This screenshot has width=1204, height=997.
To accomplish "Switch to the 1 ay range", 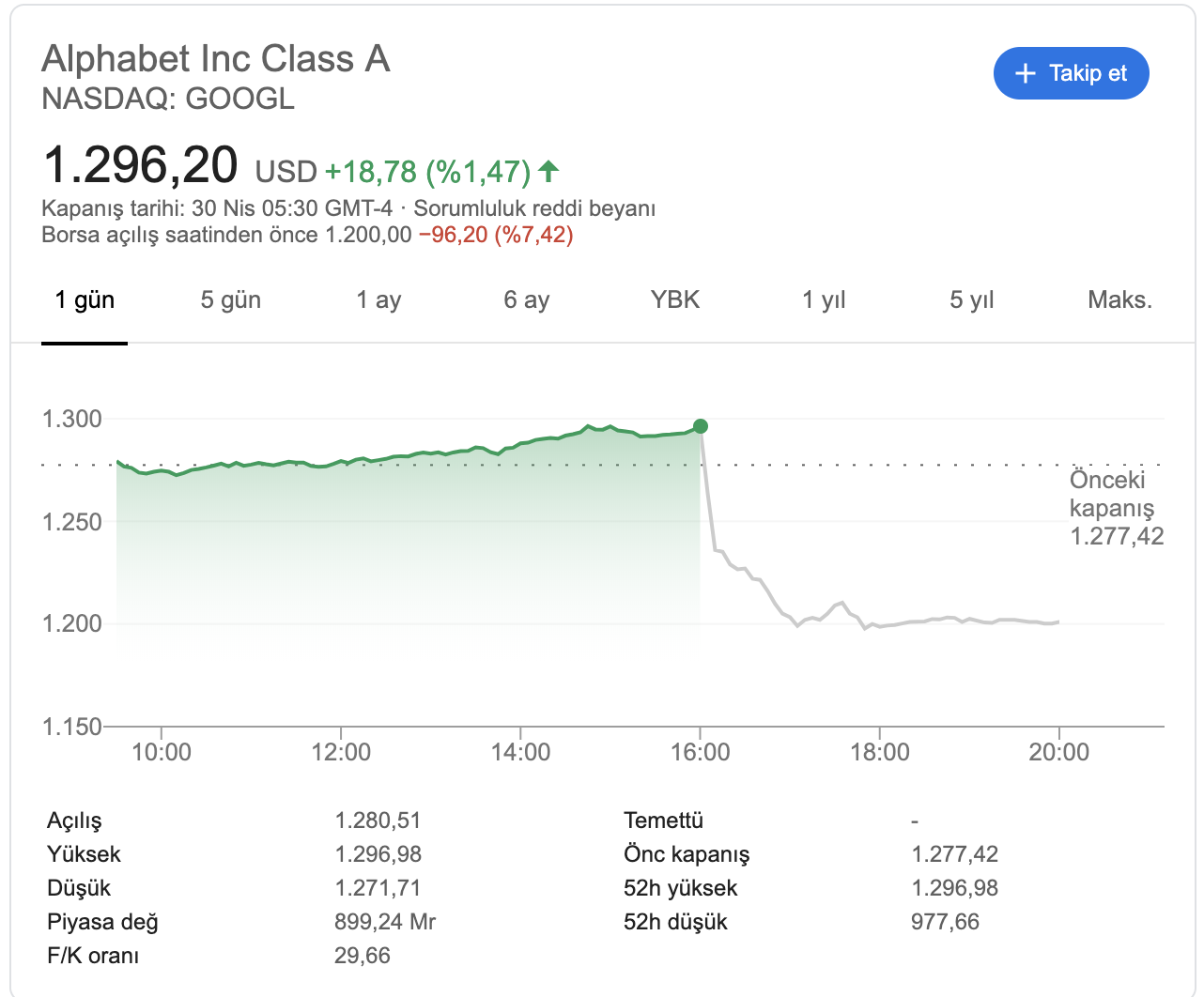I will click(x=378, y=300).
